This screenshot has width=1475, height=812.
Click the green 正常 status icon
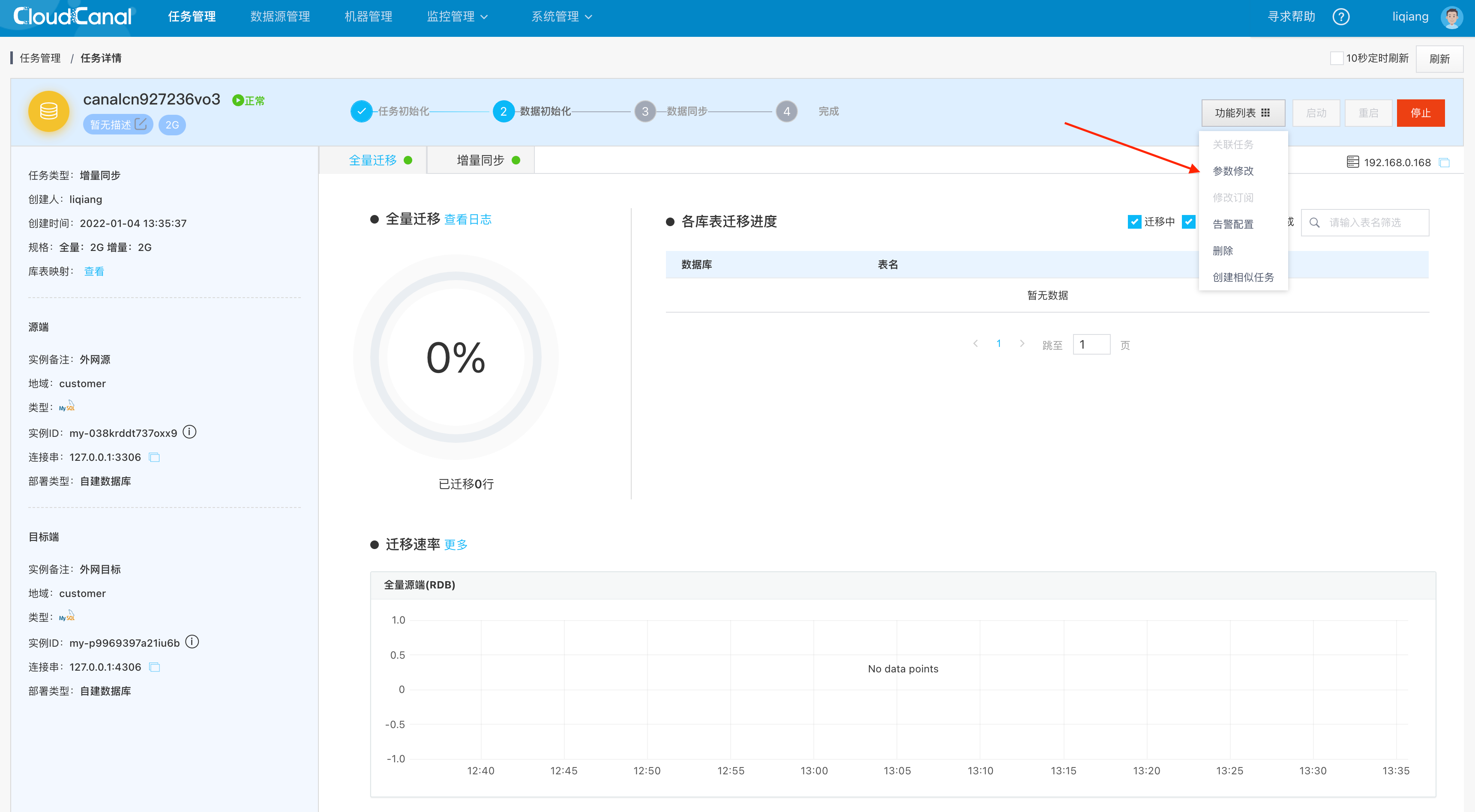point(238,101)
